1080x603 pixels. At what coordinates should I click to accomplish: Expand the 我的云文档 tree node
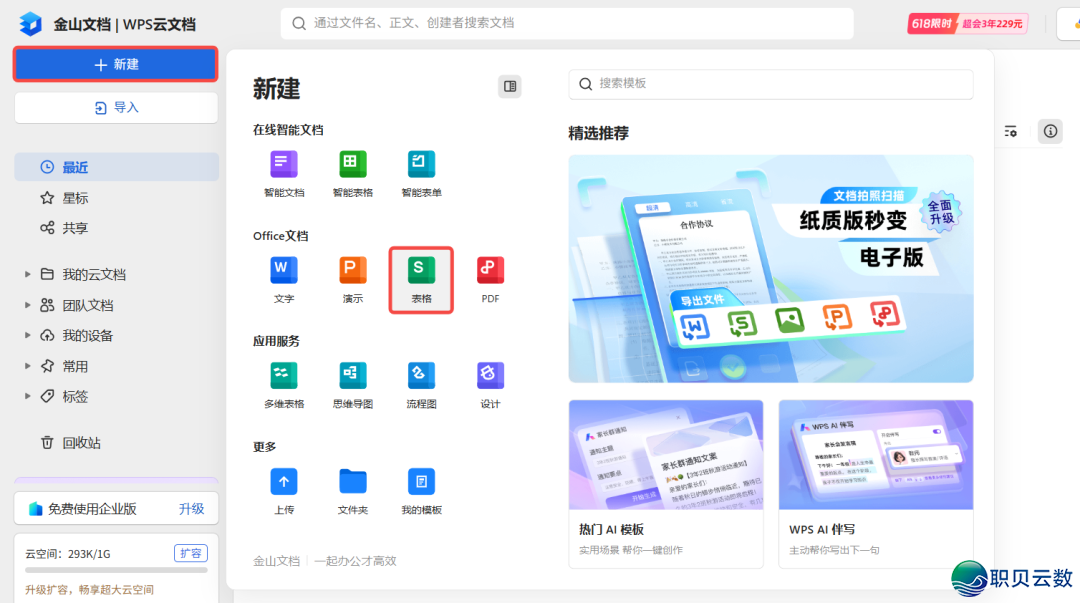[28, 274]
